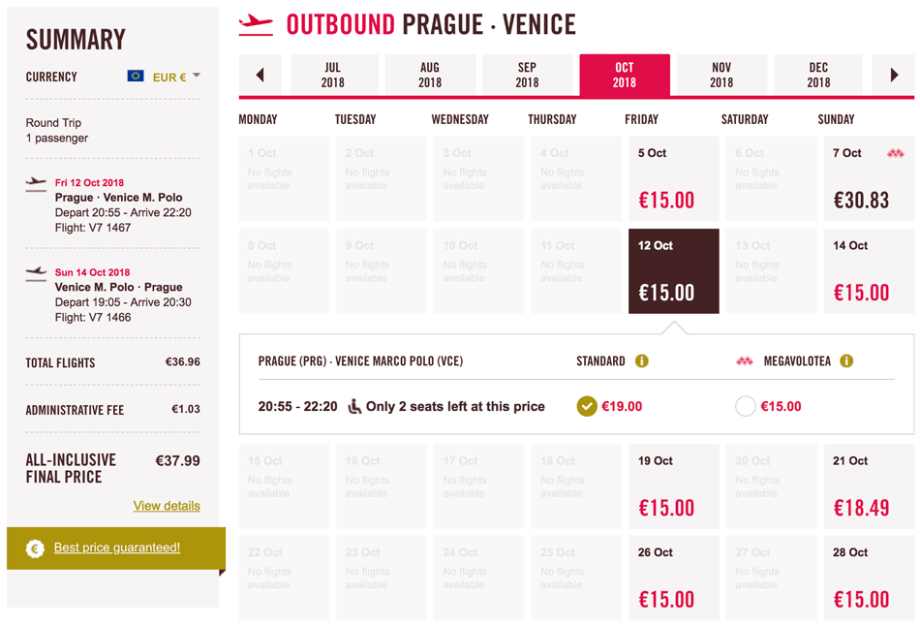The image size is (920, 626).
Task: Select the Standard €19.00 fare option
Action: 587,407
